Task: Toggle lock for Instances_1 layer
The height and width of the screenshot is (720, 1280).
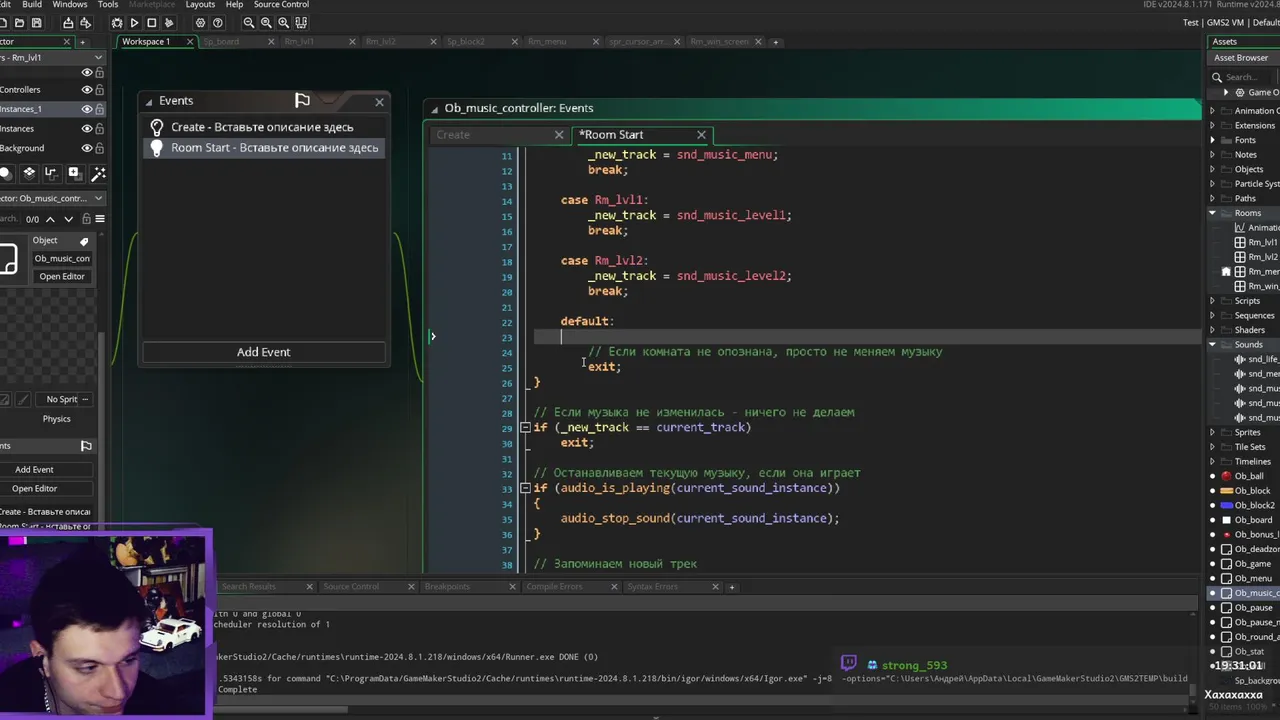Action: 100,109
